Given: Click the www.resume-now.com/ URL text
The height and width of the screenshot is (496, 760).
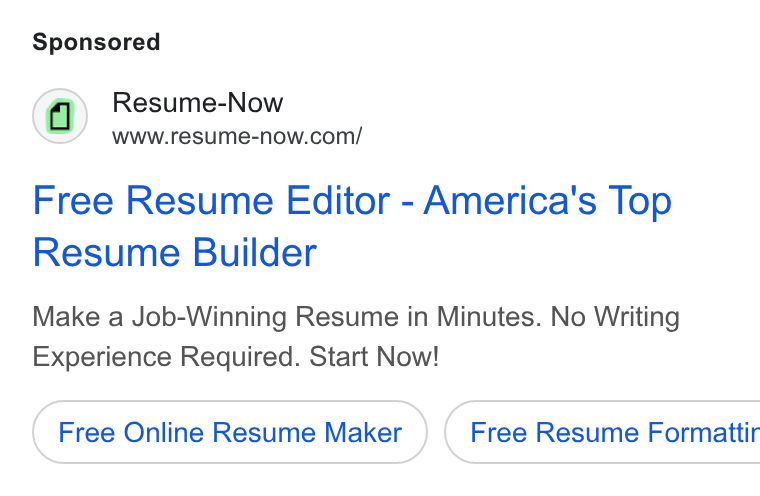Looking at the screenshot, I should pos(237,136).
